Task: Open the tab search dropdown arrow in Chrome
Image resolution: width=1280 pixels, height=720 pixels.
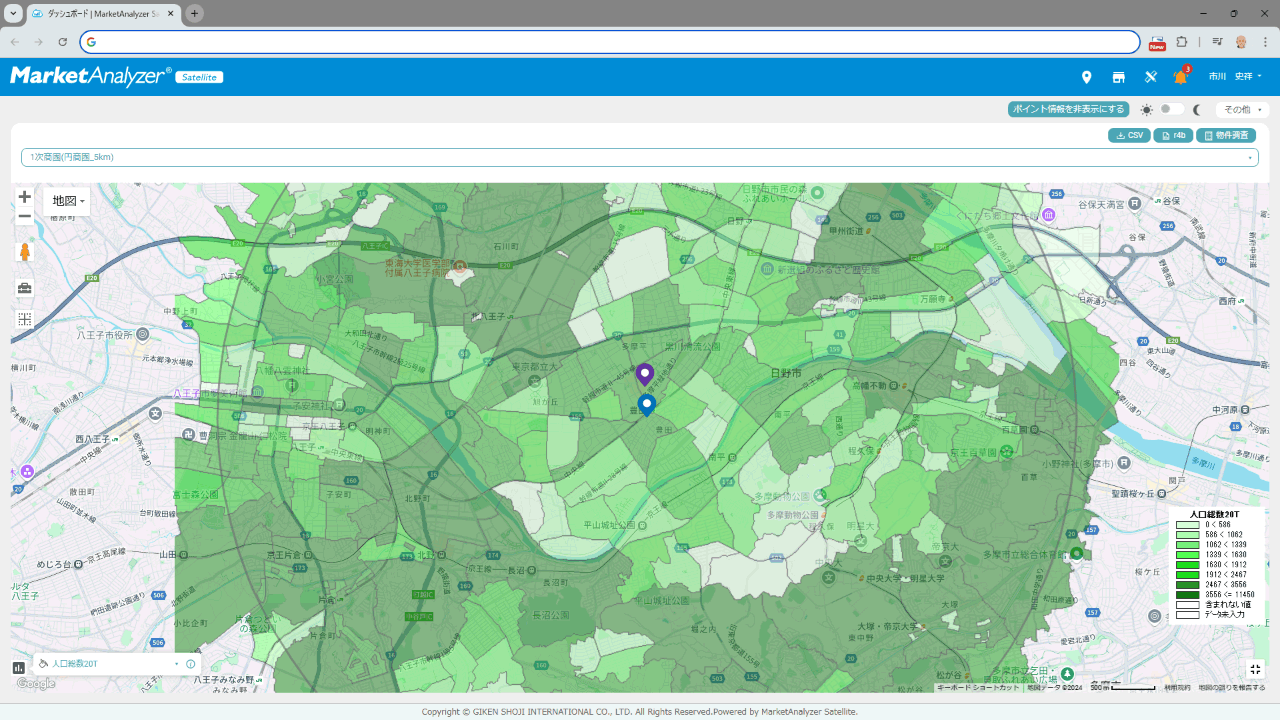Action: 13,13
